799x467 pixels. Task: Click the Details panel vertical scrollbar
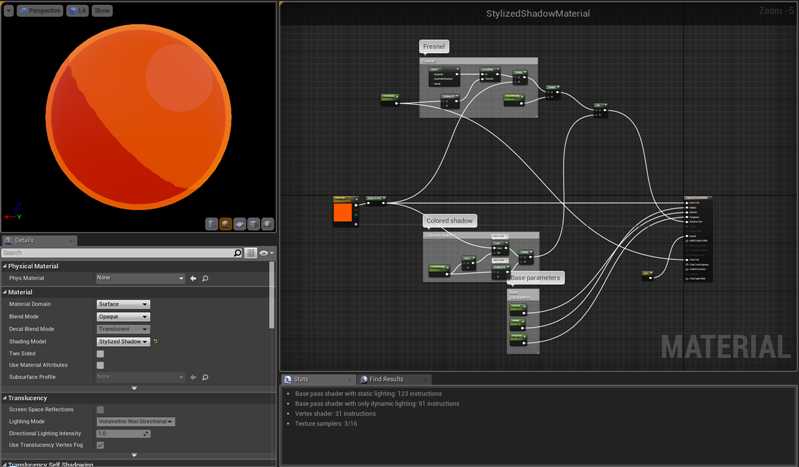(x=272, y=296)
